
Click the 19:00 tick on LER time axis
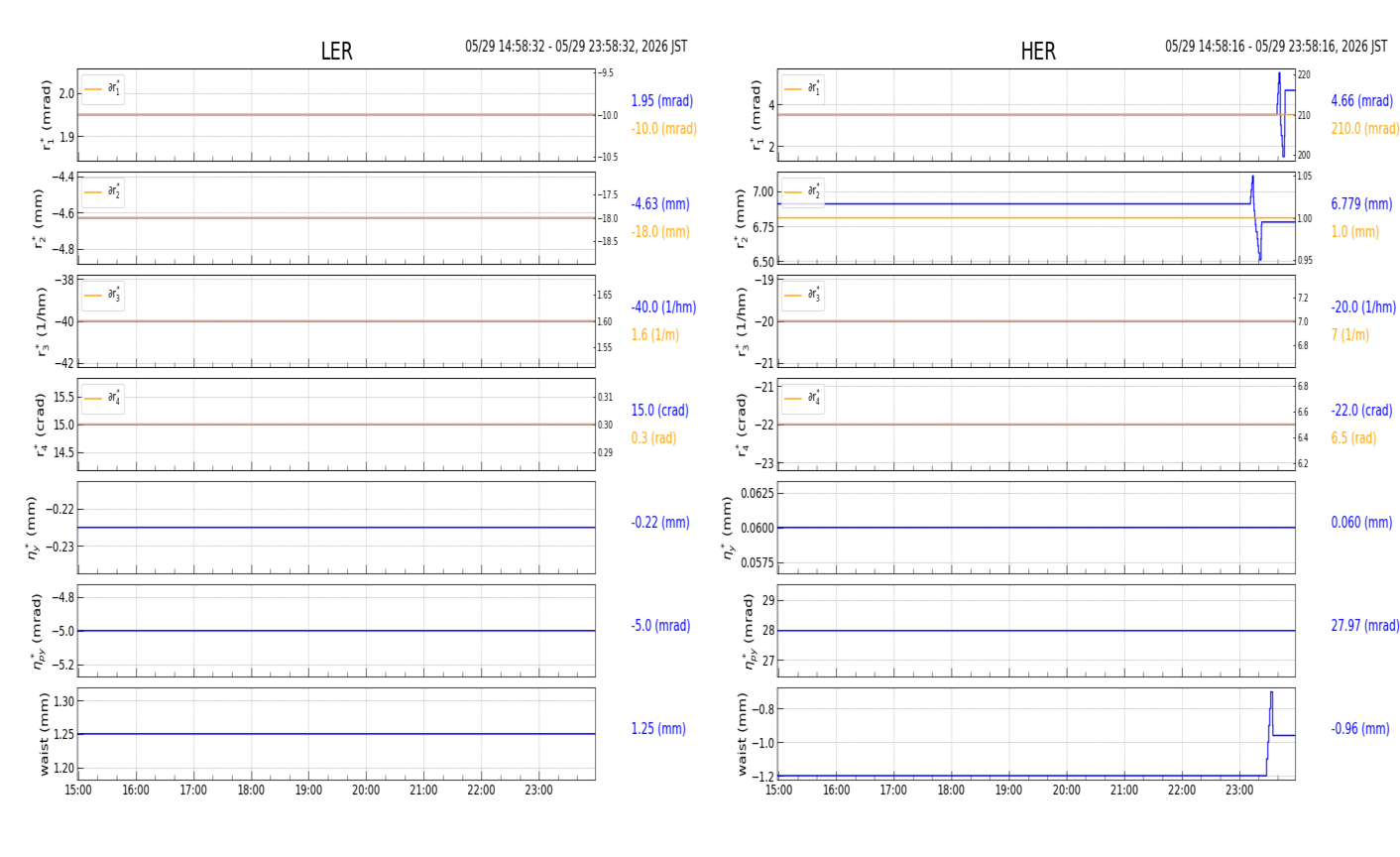click(308, 791)
